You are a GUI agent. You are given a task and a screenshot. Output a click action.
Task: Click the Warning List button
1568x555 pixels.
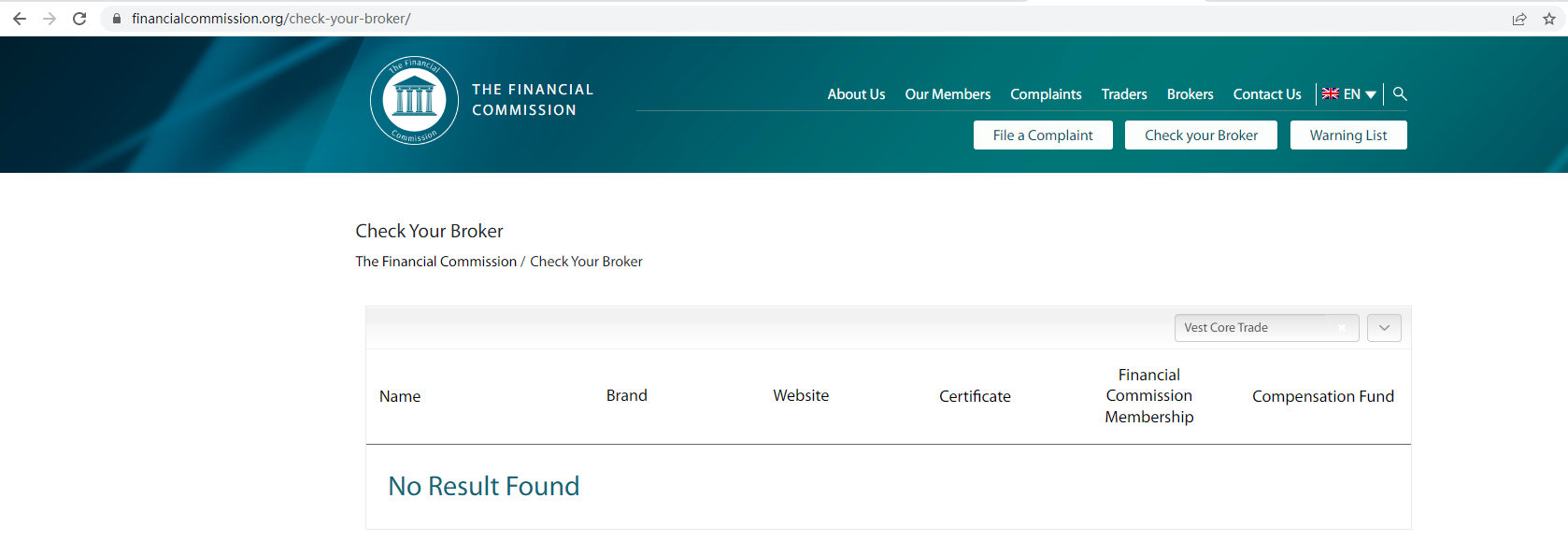point(1347,135)
